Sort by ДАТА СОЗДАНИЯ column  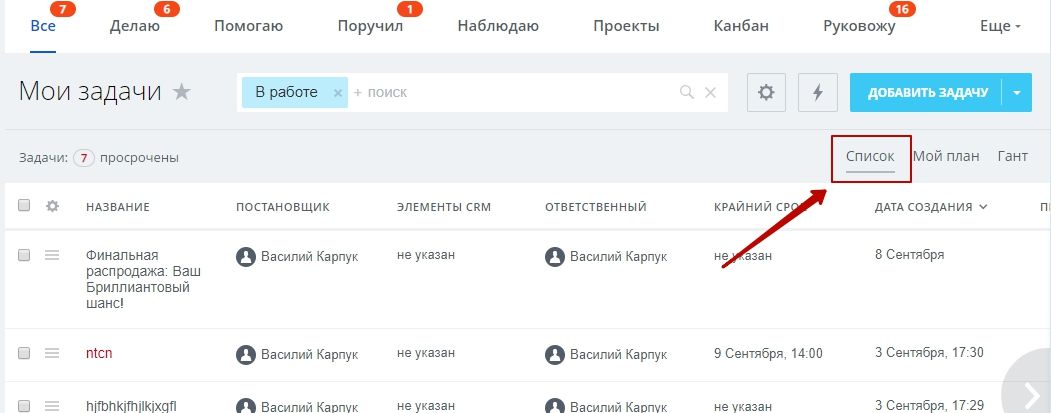point(931,207)
